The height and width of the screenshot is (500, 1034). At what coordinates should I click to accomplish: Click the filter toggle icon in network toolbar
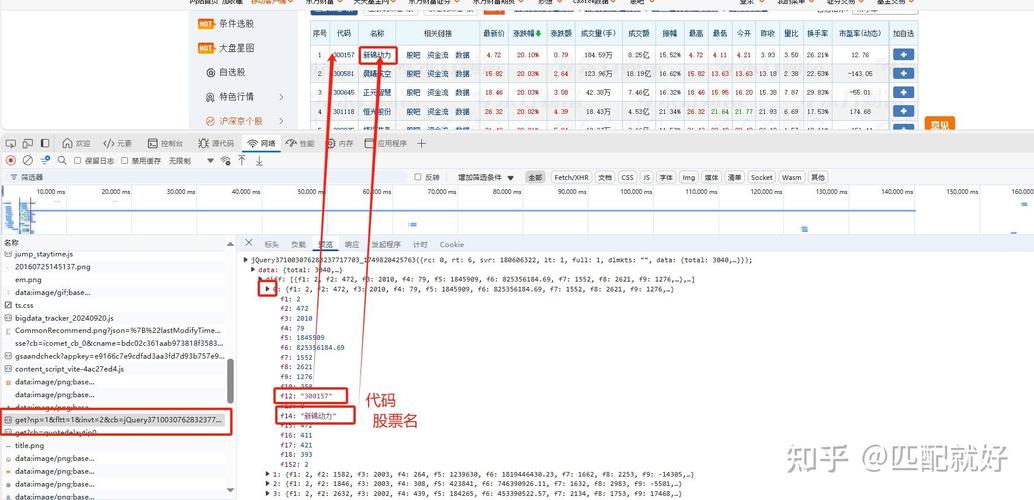(x=45, y=160)
